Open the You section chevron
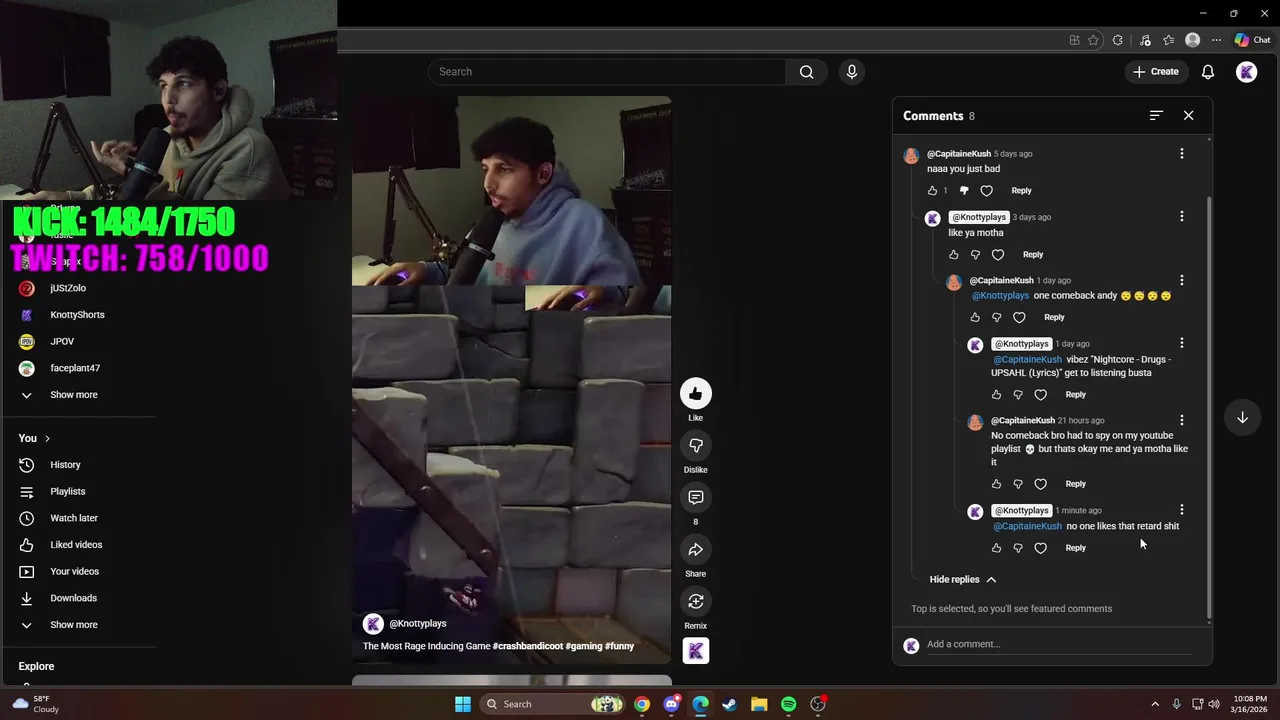This screenshot has width=1280, height=720. pyautogui.click(x=47, y=439)
